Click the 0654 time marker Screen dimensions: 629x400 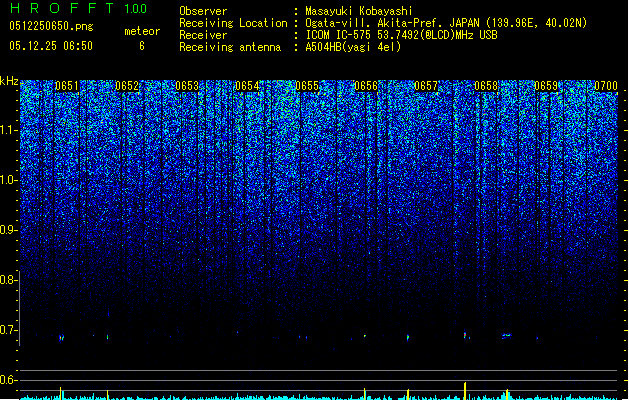(x=247, y=86)
